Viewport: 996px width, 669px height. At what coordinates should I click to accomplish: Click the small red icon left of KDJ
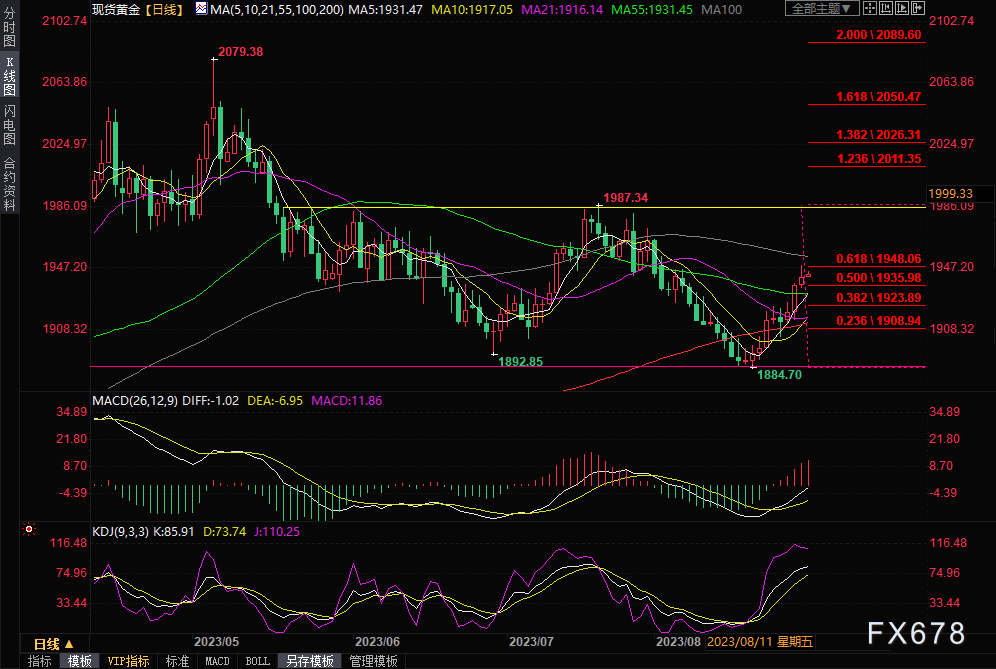click(x=29, y=529)
